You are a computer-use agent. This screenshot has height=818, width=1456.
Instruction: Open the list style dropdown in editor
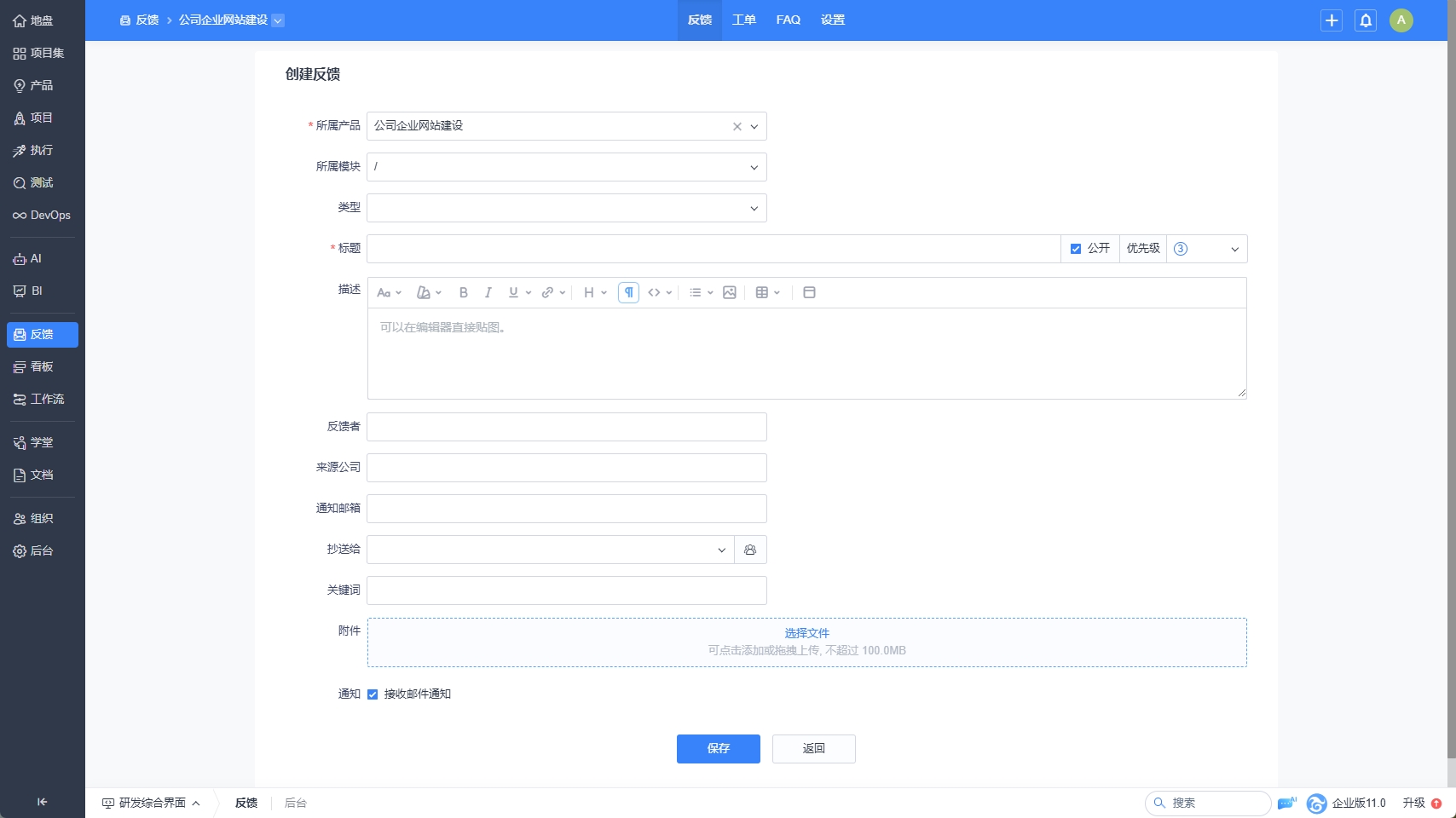[701, 292]
